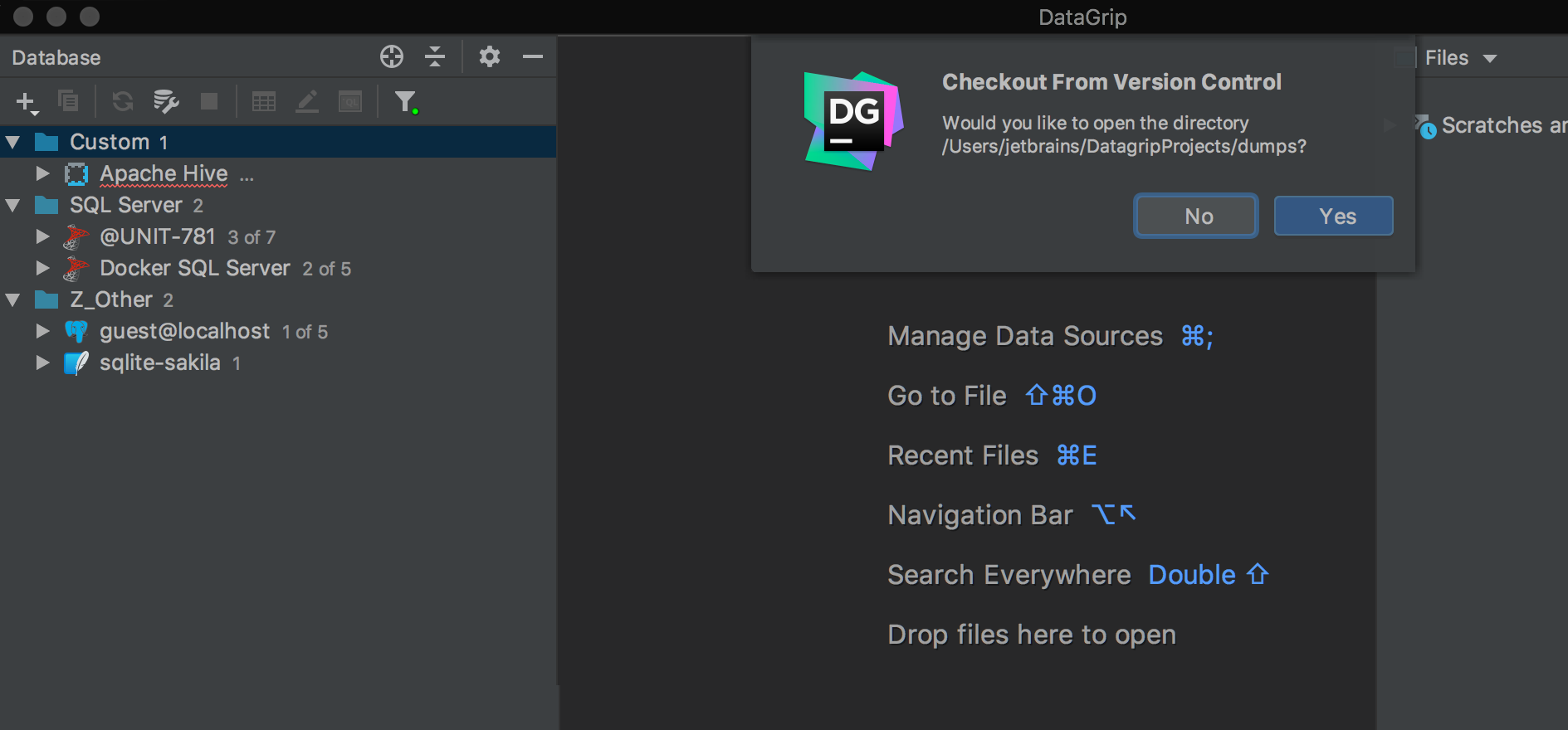The image size is (1568, 730).
Task: Click the Filter funnel icon
Action: click(406, 102)
